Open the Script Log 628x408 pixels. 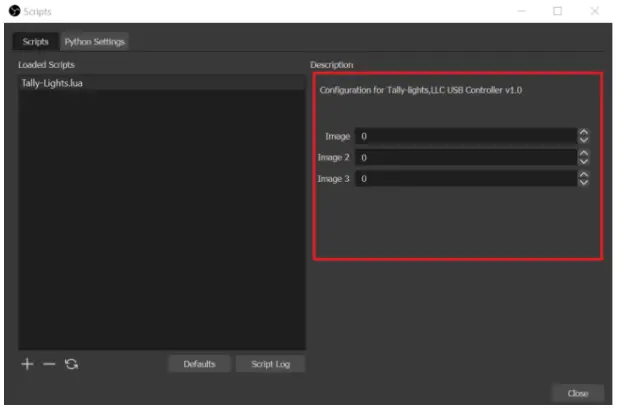[x=271, y=364]
